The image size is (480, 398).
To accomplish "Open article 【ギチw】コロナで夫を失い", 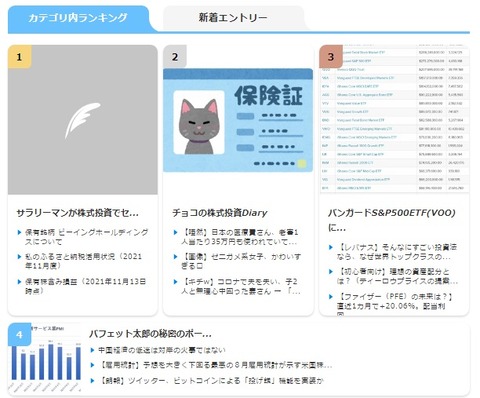I will pyautogui.click(x=241, y=286).
